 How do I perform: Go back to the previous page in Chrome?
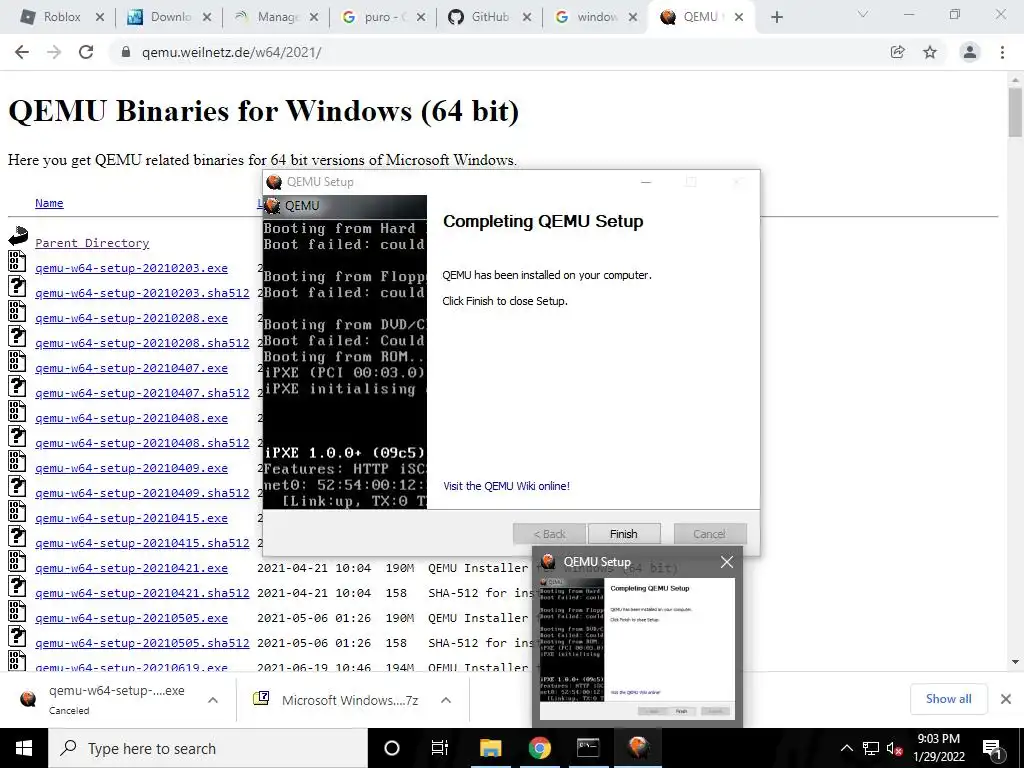(22, 52)
